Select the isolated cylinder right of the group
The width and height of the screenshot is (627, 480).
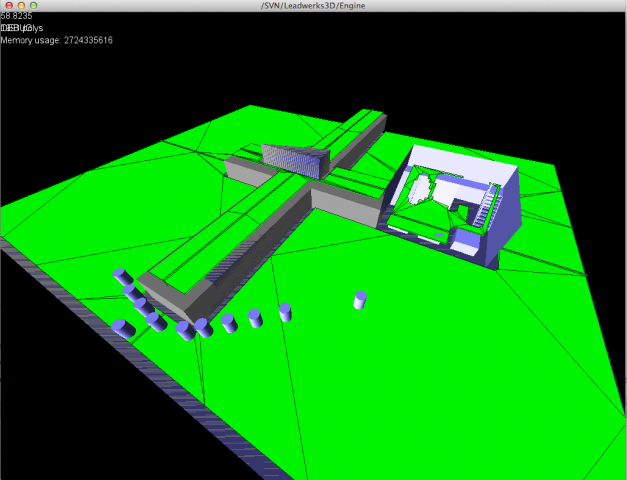360,300
